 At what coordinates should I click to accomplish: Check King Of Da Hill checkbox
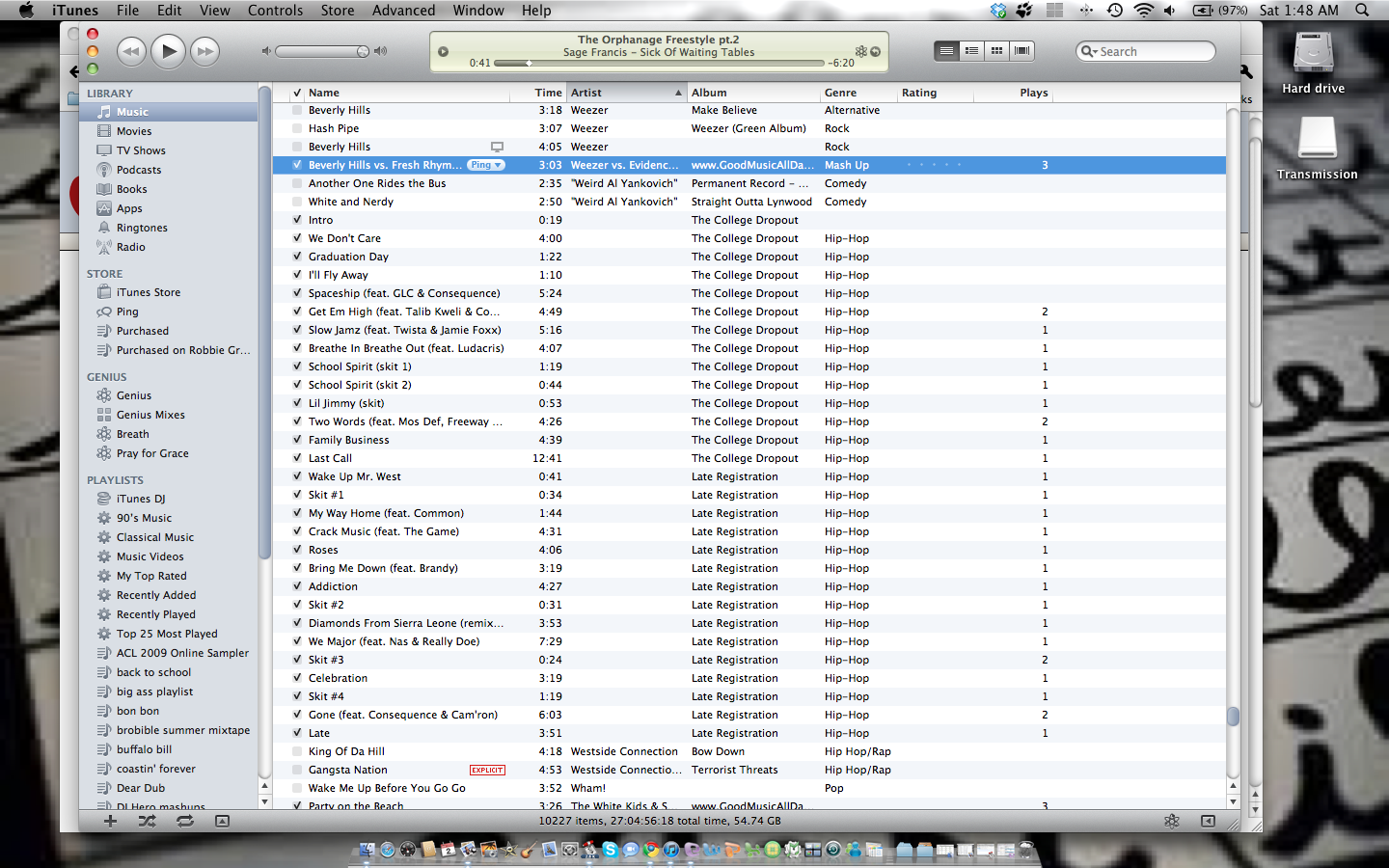coord(297,751)
